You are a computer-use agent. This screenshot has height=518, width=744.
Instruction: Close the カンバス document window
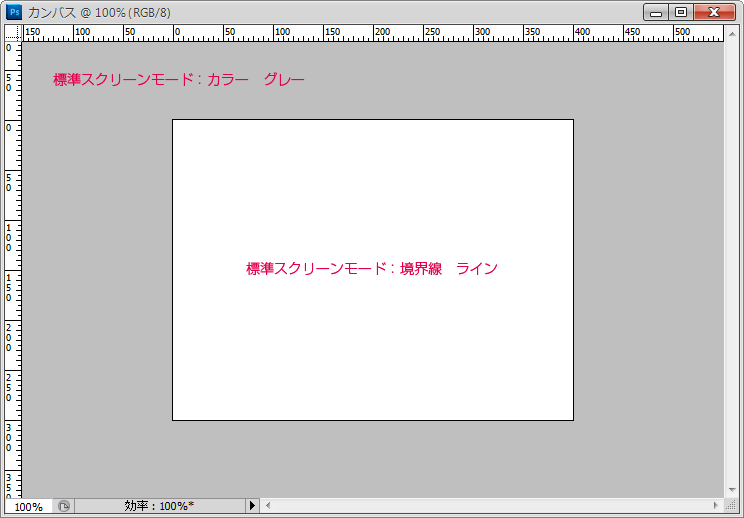714,12
